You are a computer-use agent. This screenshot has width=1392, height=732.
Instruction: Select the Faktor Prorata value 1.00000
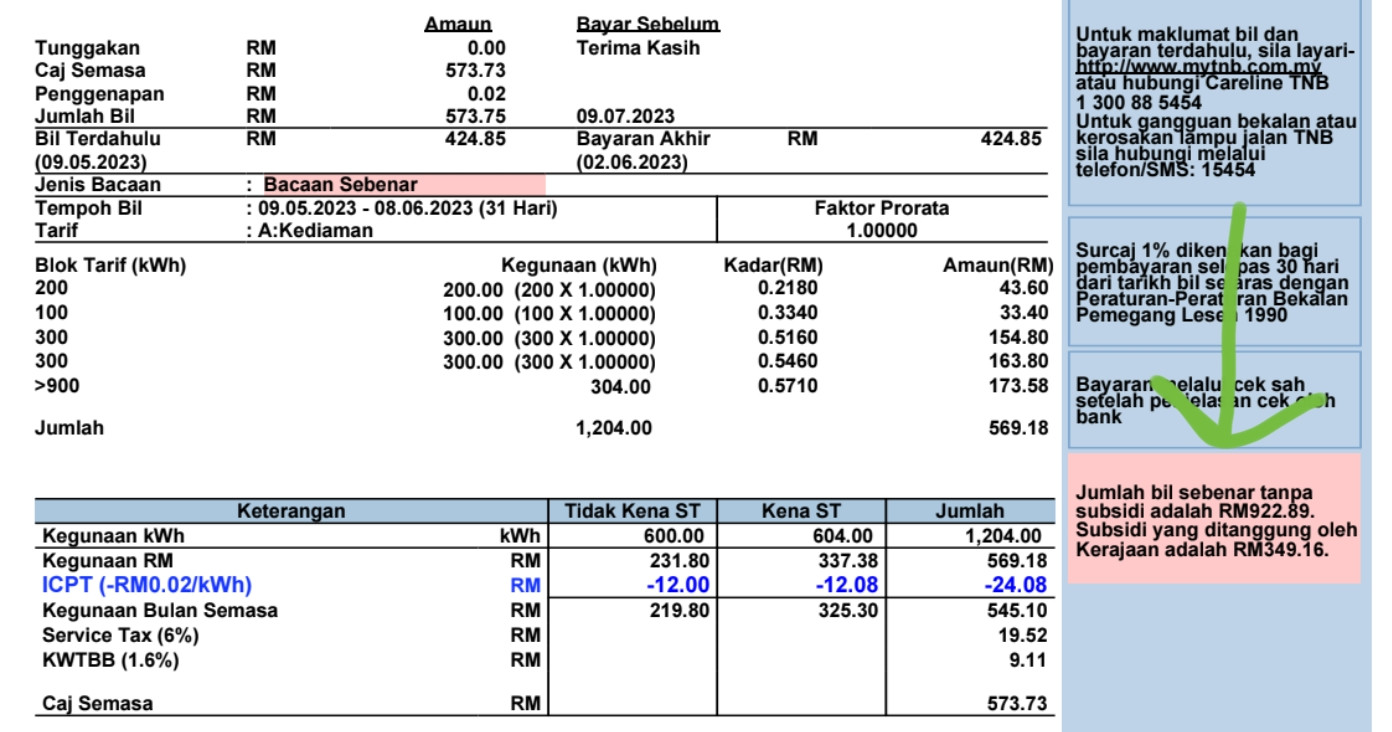[881, 231]
